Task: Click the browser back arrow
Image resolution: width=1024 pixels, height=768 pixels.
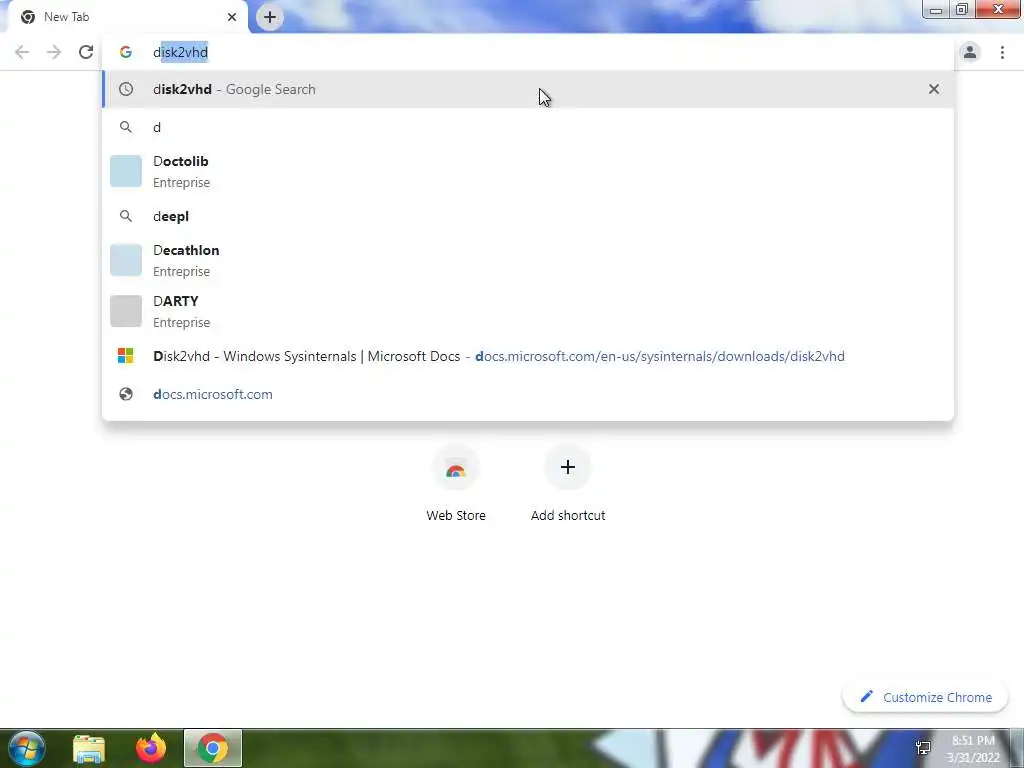Action: 22,52
